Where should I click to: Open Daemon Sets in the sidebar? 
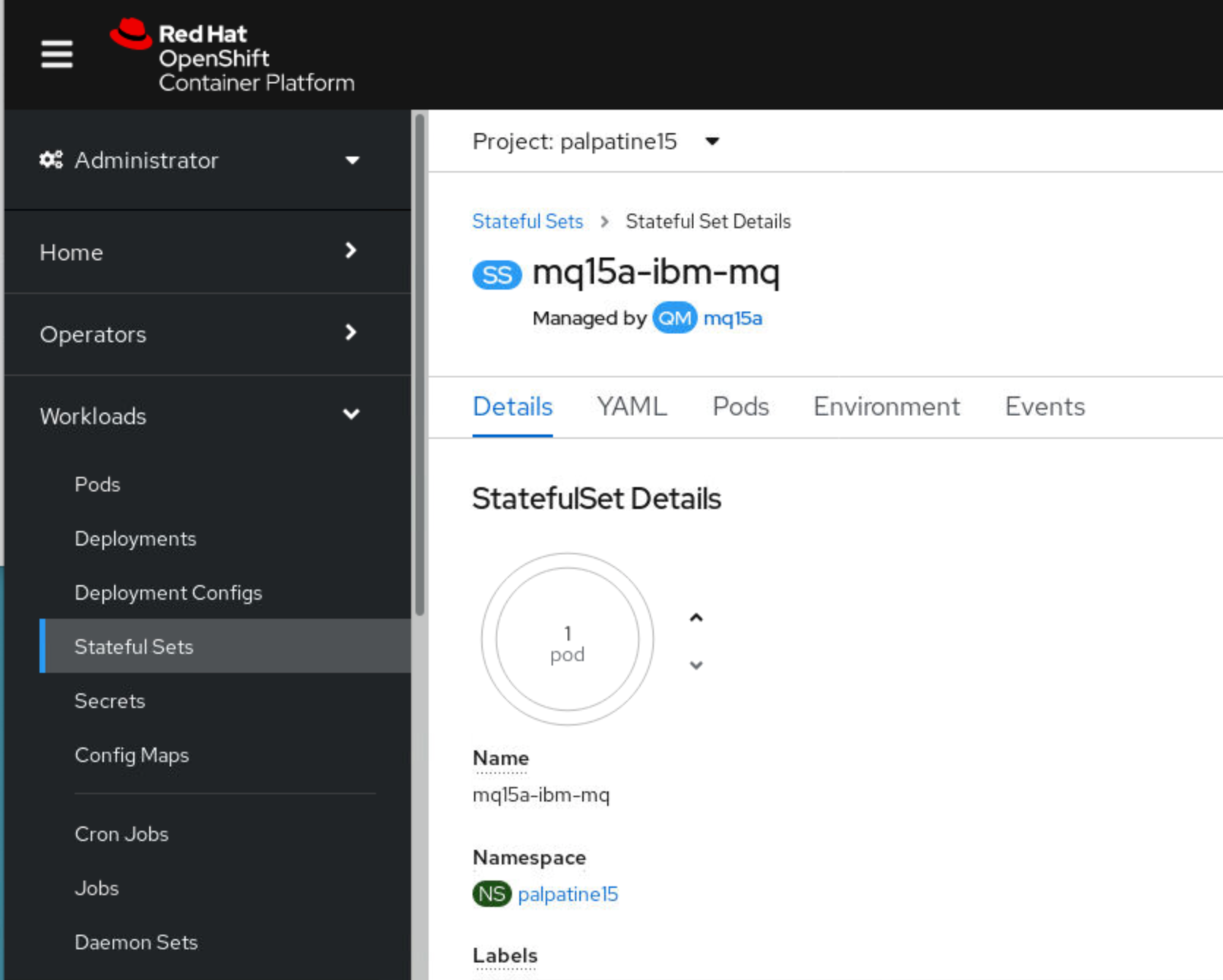pos(225,942)
